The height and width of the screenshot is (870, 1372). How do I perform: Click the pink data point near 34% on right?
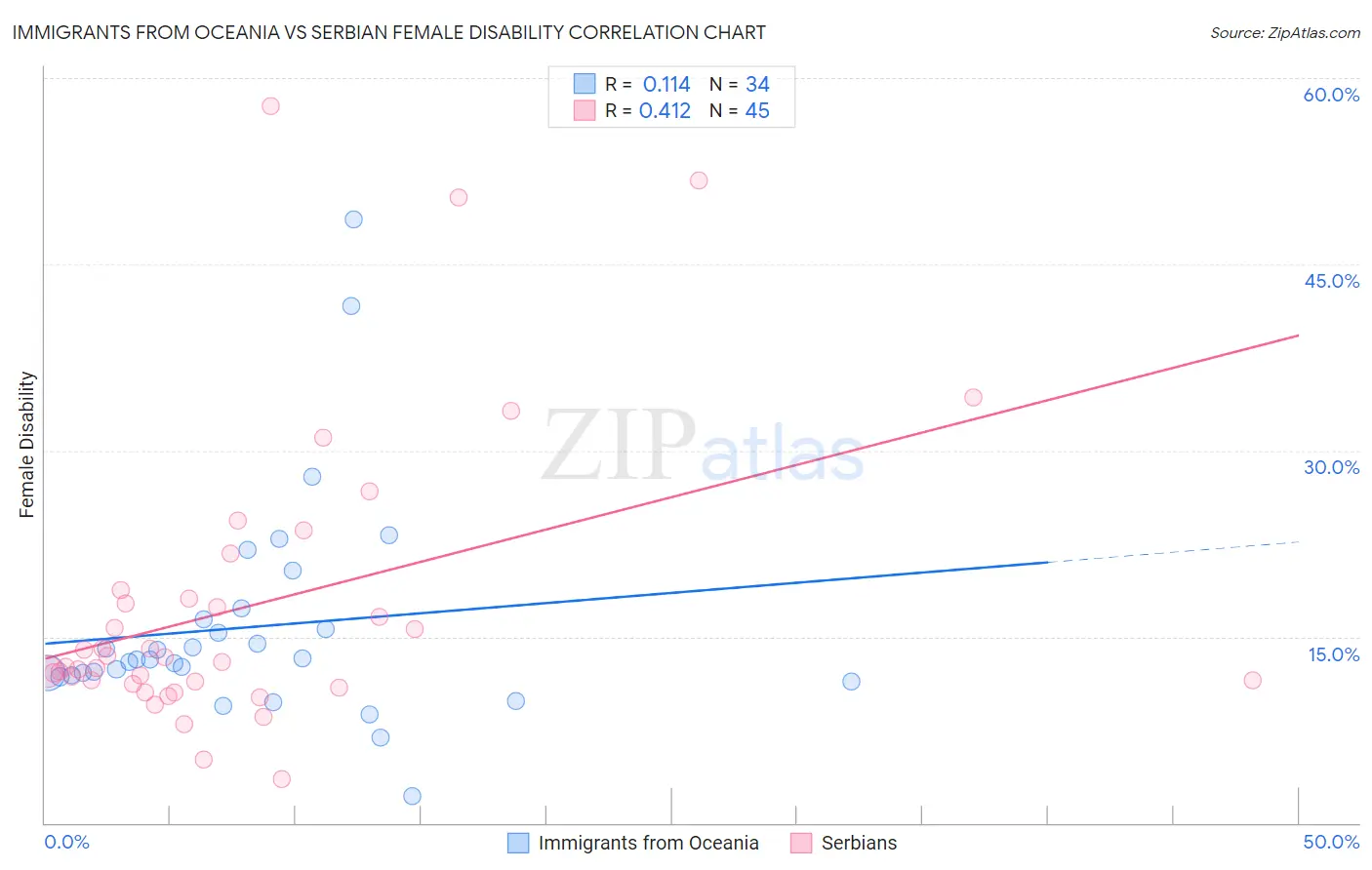[x=973, y=397]
